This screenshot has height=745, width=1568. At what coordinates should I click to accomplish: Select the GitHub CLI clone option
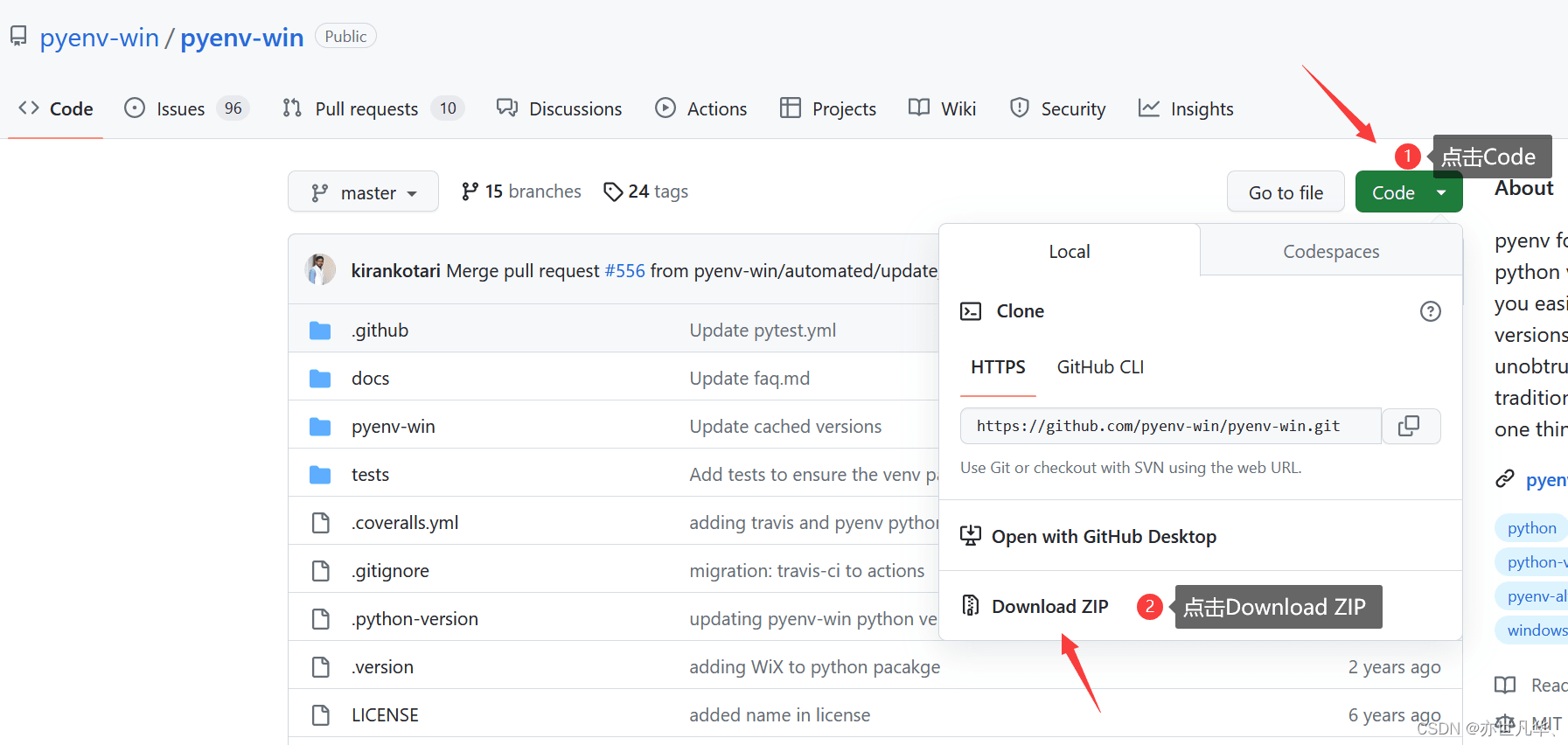tap(1100, 367)
